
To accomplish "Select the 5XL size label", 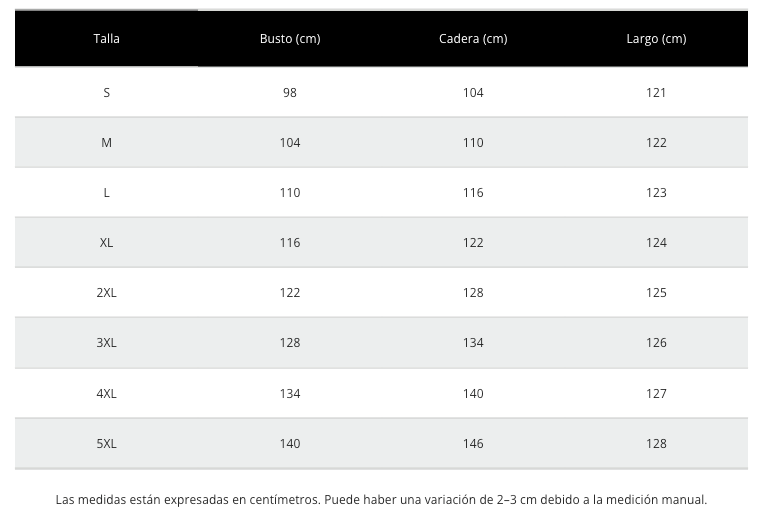I will pos(106,444).
